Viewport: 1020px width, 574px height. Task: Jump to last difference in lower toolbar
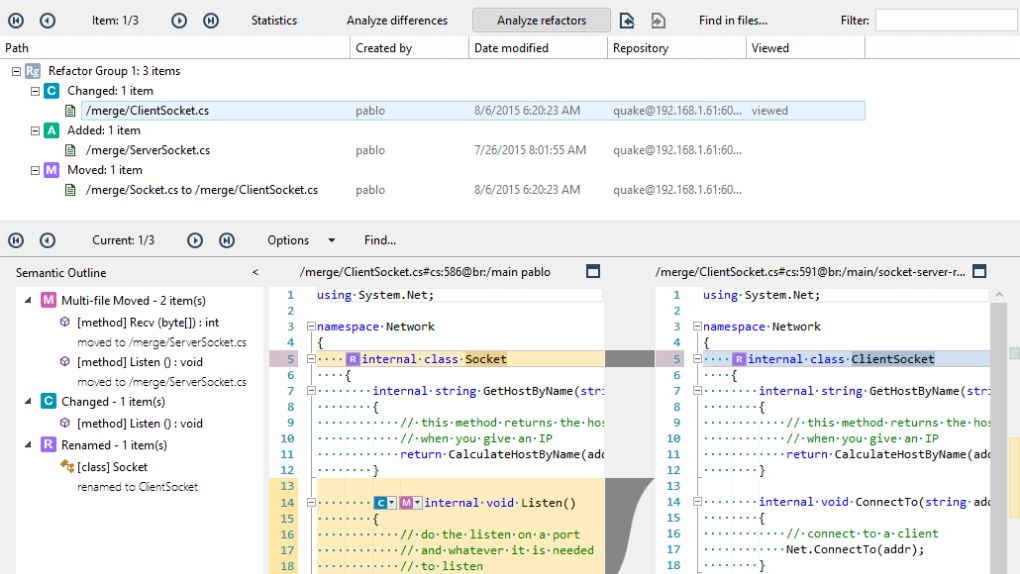tap(226, 240)
